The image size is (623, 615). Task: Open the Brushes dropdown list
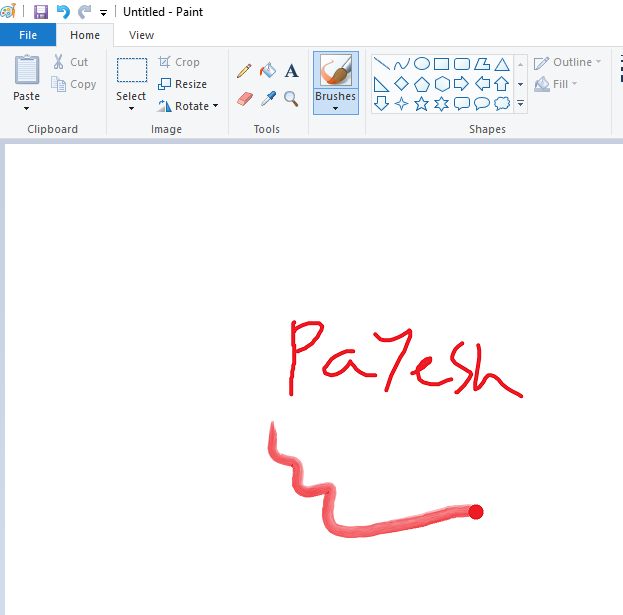pyautogui.click(x=335, y=108)
